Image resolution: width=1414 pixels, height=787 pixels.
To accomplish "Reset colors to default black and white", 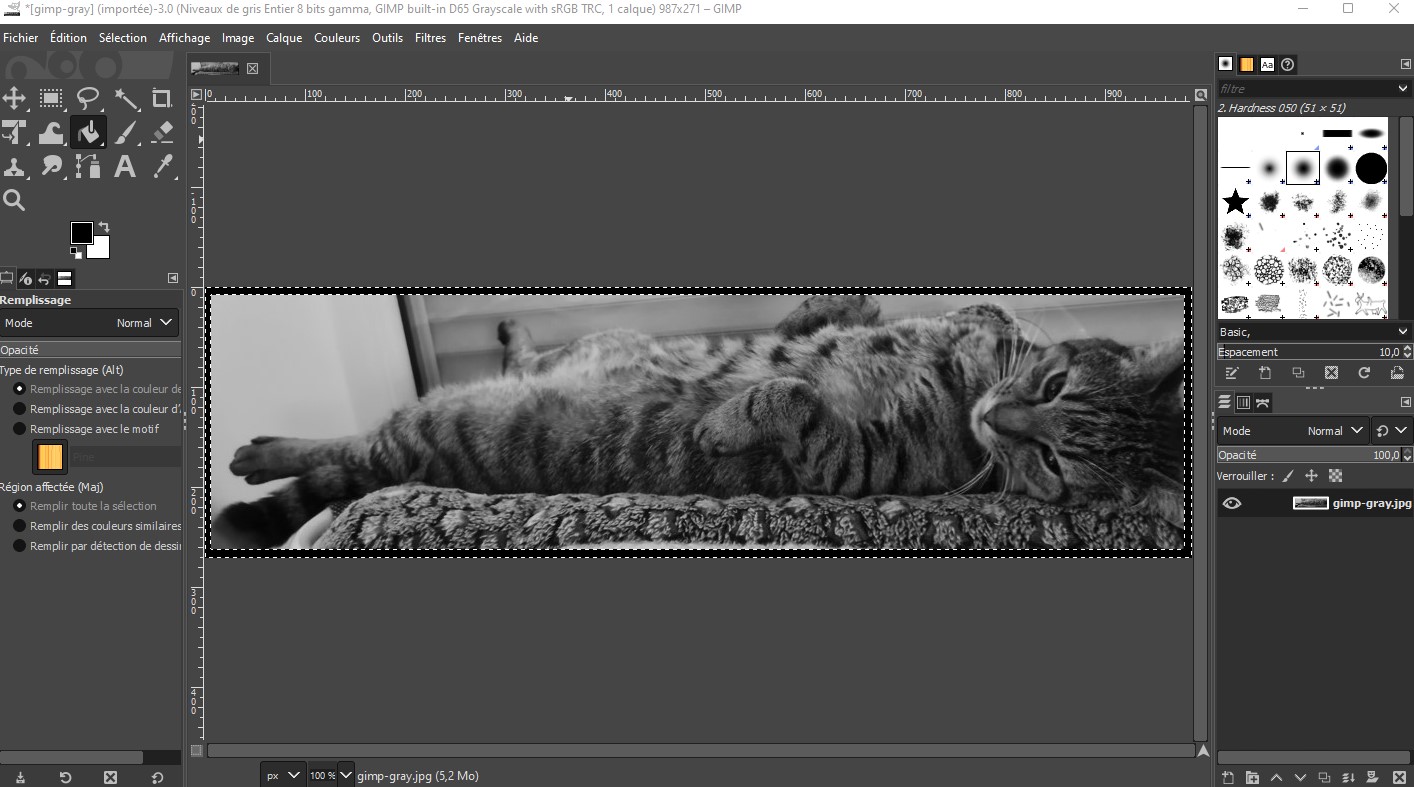I will 75,252.
